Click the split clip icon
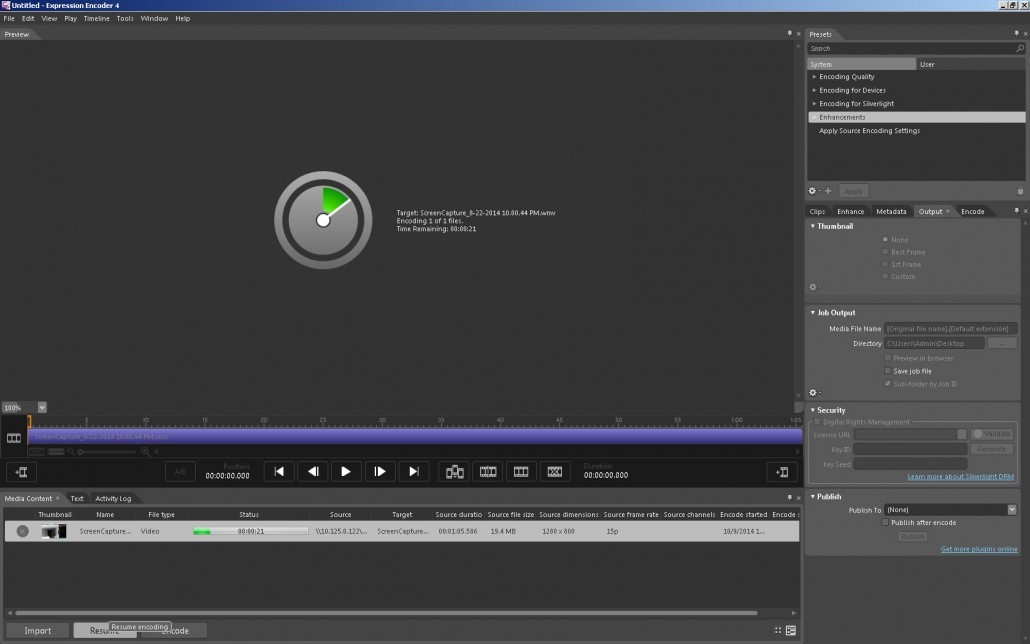The width and height of the screenshot is (1030, 644). click(x=455, y=472)
